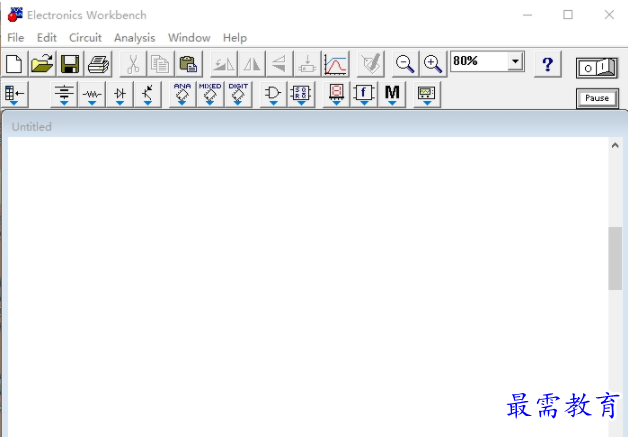
Task: Minimize the Electronics Workbench window
Action: pyautogui.click(x=527, y=15)
